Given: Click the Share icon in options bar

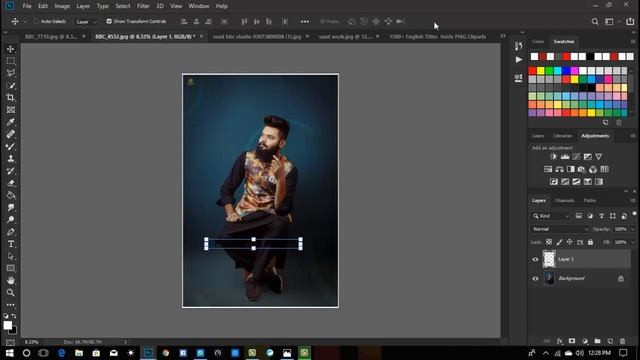Looking at the screenshot, I should [x=630, y=21].
